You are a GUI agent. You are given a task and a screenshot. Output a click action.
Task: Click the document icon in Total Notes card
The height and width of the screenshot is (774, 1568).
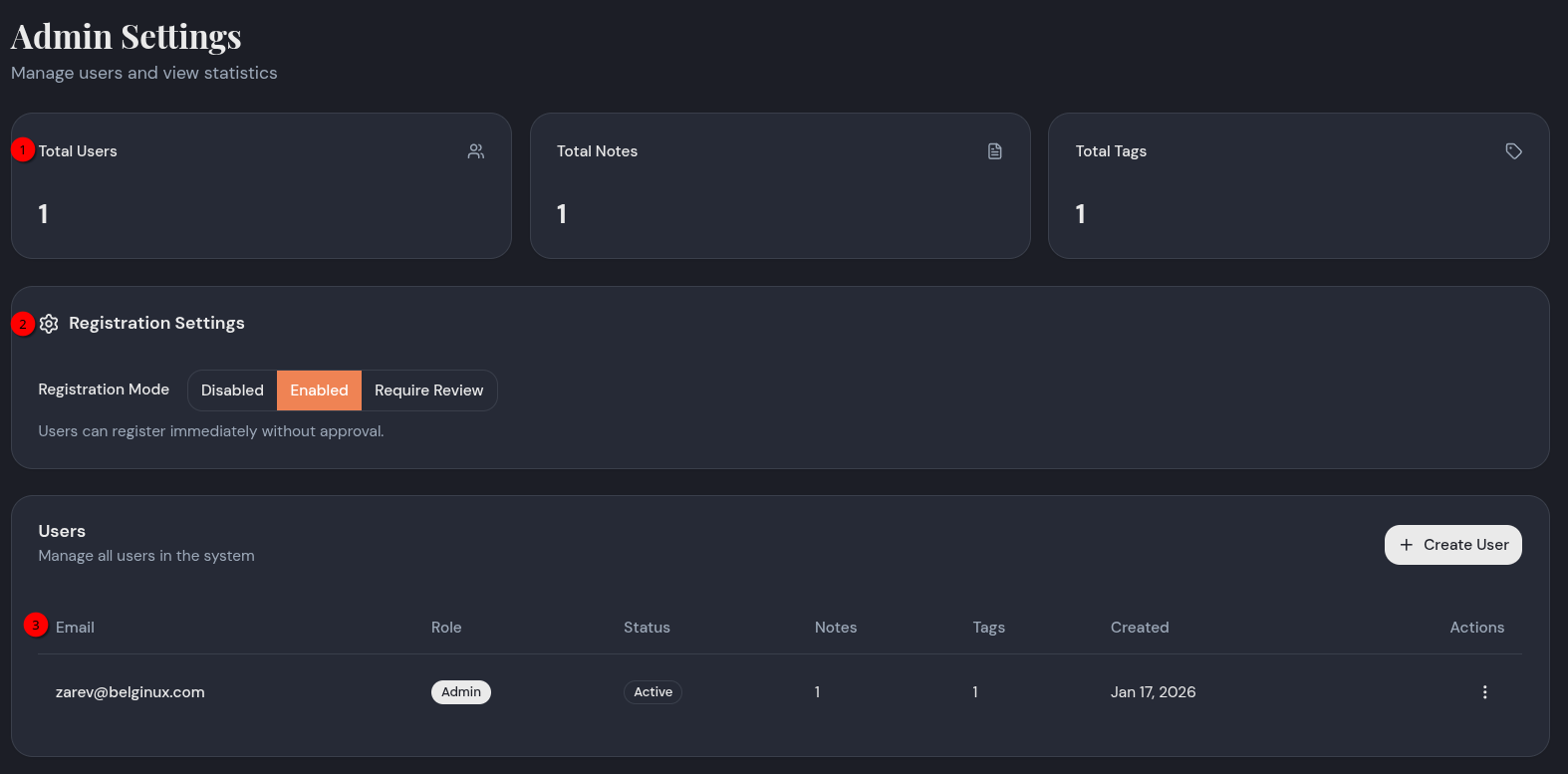994,151
